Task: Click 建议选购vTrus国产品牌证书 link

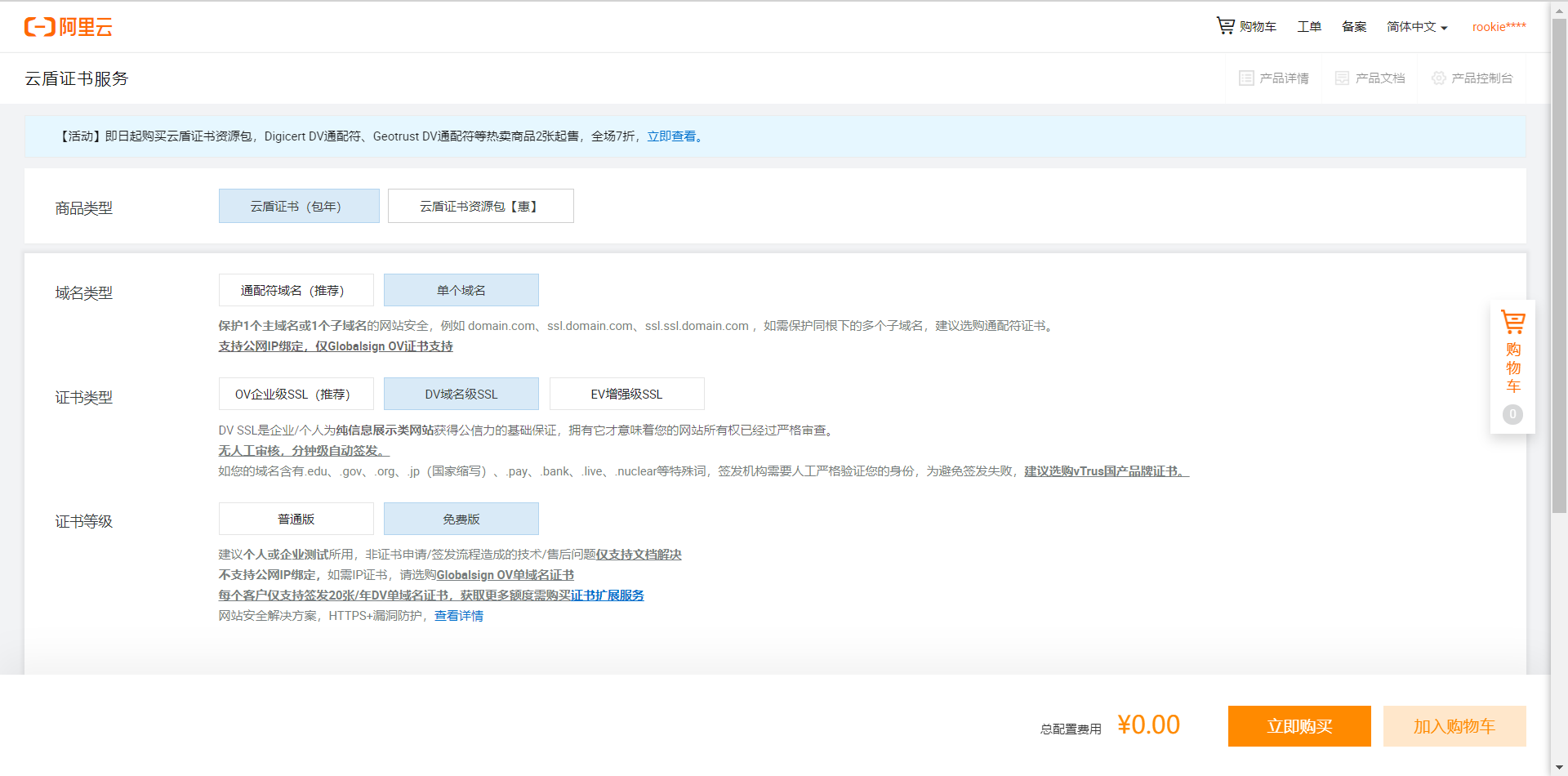Action: point(1107,471)
